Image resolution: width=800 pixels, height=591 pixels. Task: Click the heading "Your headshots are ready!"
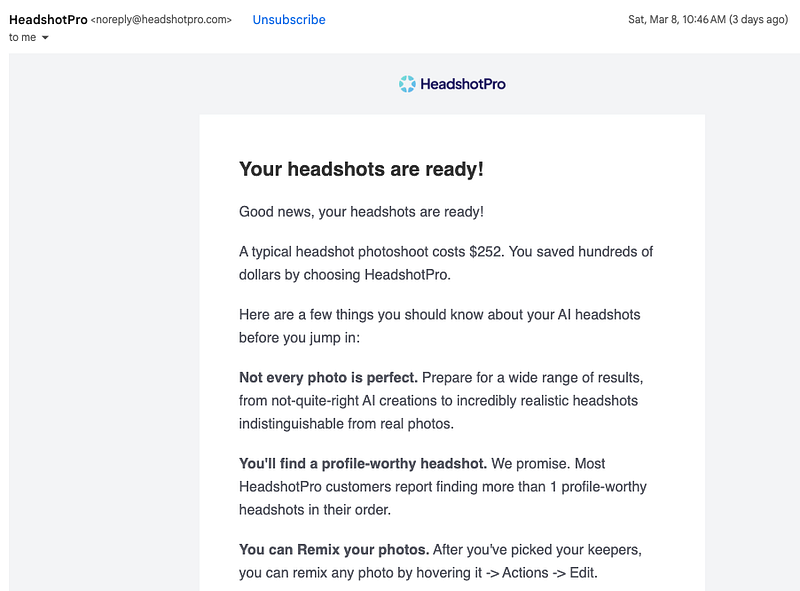pyautogui.click(x=361, y=169)
